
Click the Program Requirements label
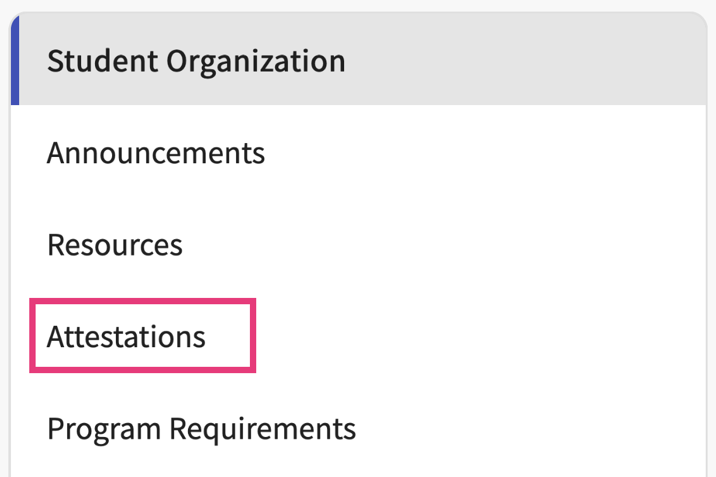[201, 429]
